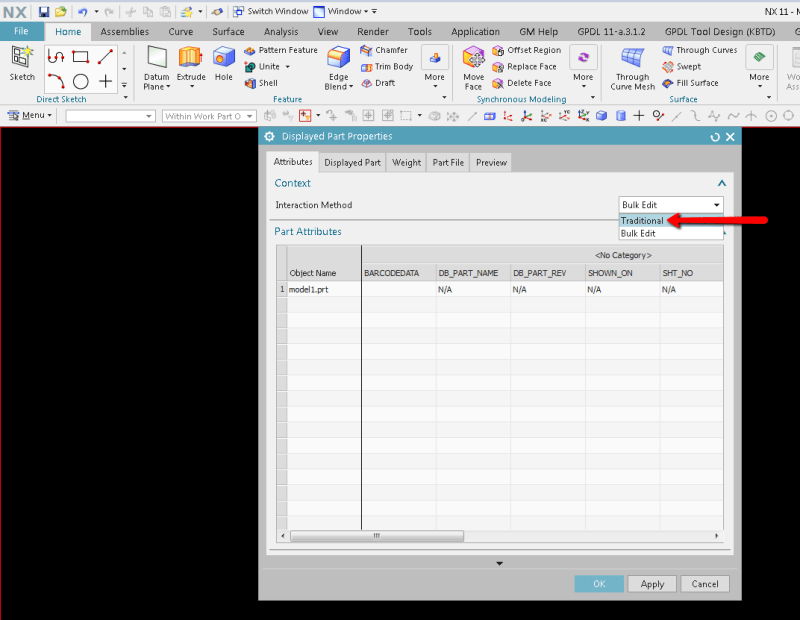Apply Edge Blend tool
Image resolution: width=800 pixels, height=620 pixels.
pos(338,57)
